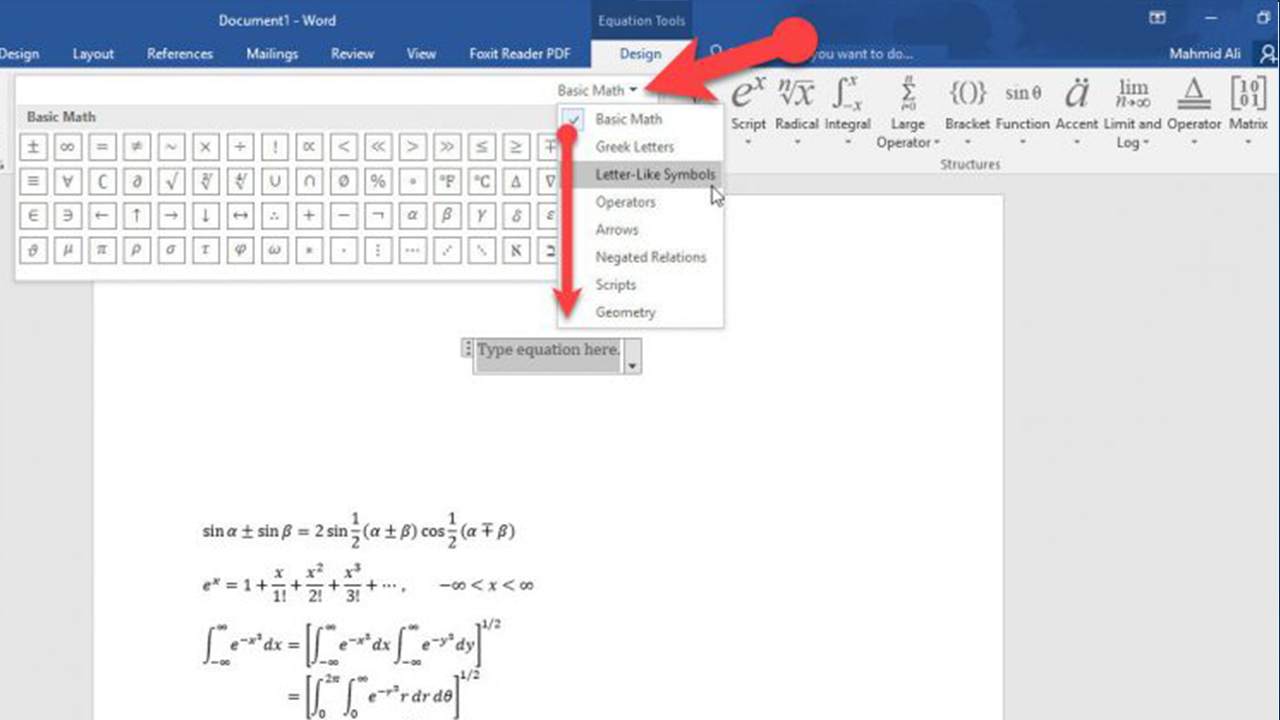Insert the degrees Celsius symbol
Viewport: 1280px width, 720px height.
[480, 182]
